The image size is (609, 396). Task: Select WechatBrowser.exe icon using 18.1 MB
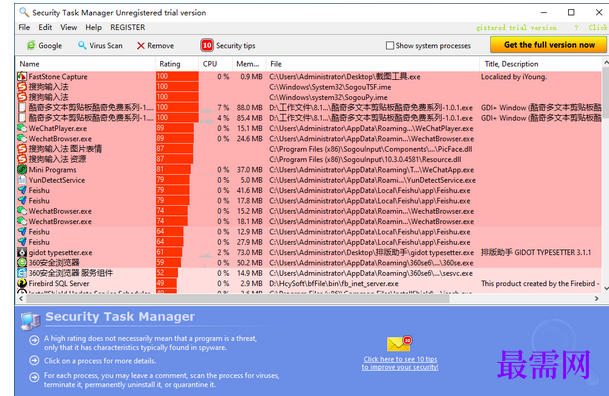click(22, 221)
